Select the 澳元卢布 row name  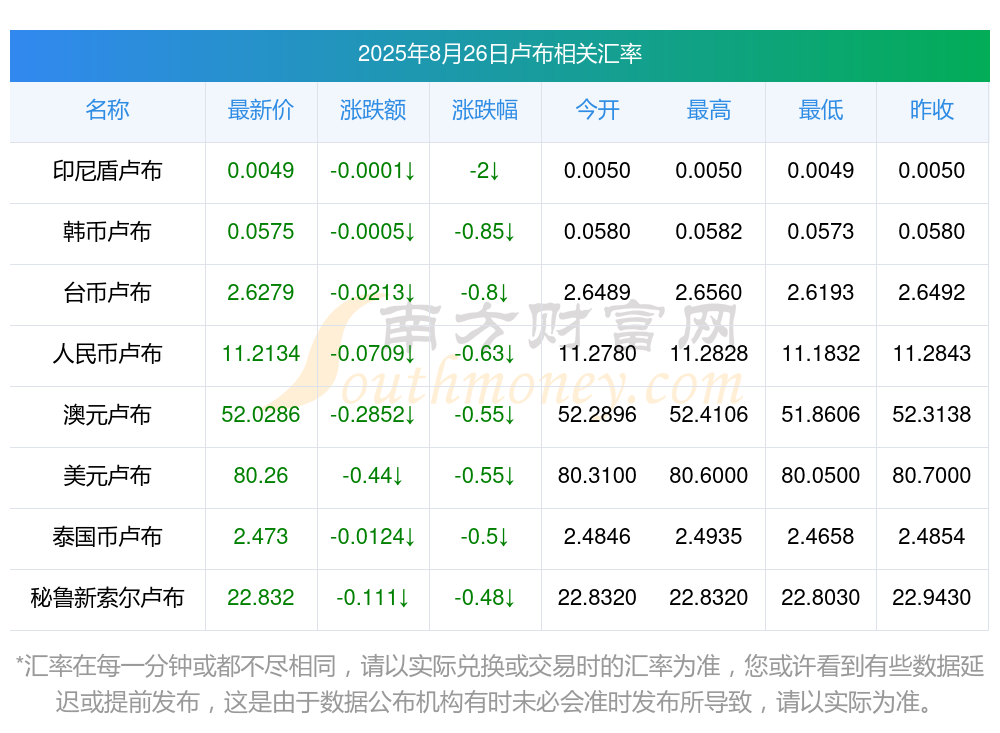pyautogui.click(x=107, y=415)
